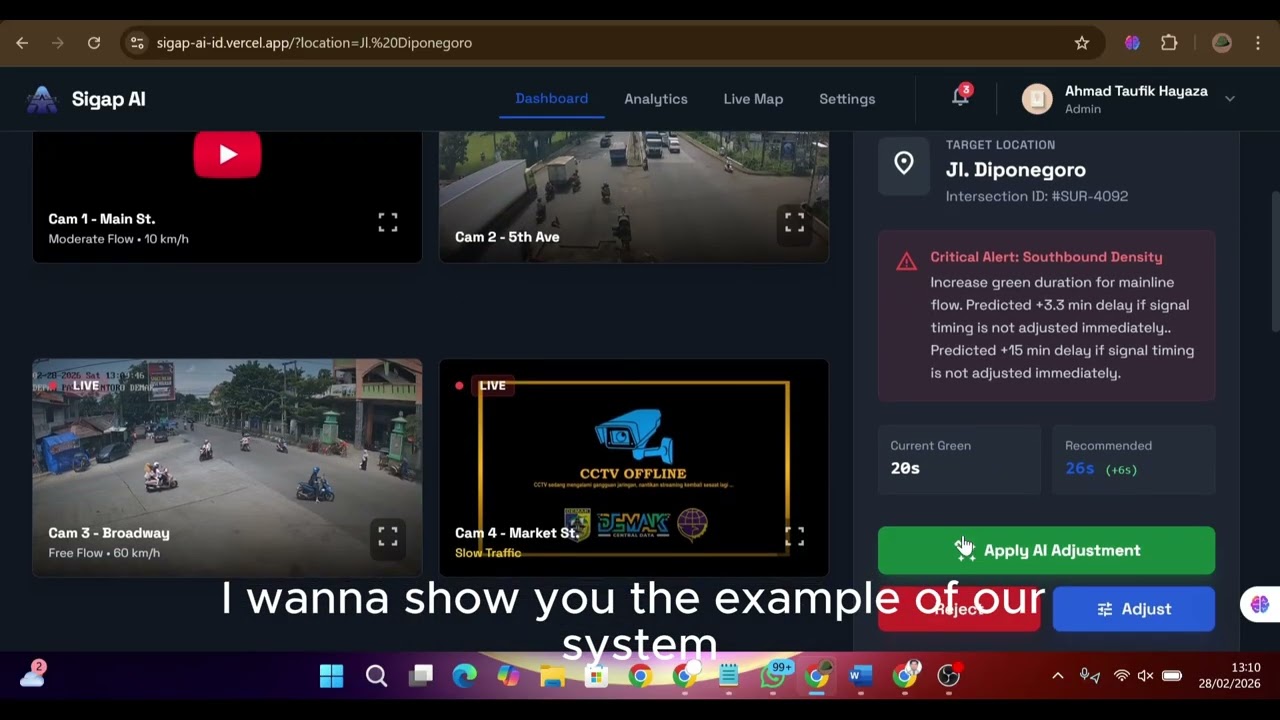The width and height of the screenshot is (1280, 720).
Task: Click Critical Alert: Southbound Density heading
Action: click(1046, 257)
